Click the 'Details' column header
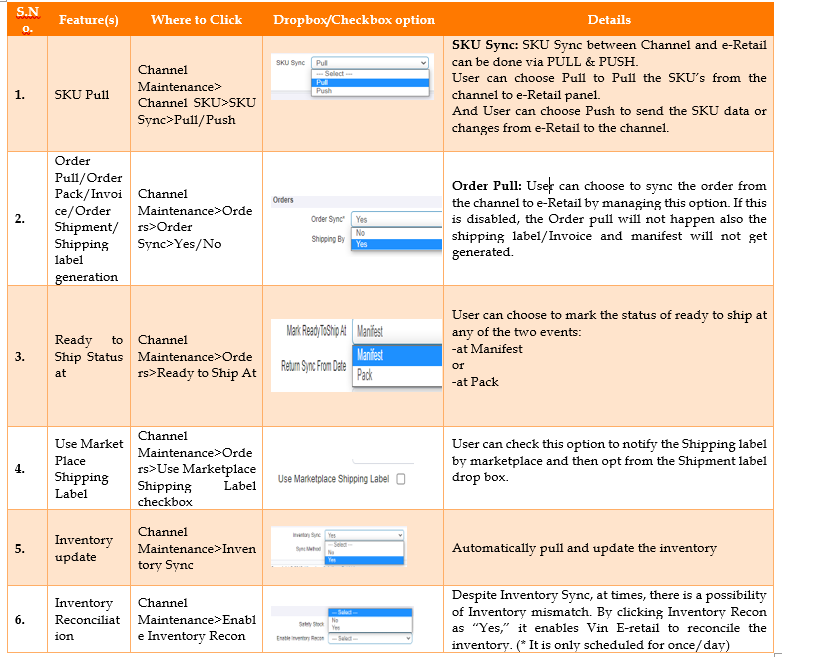 point(609,20)
